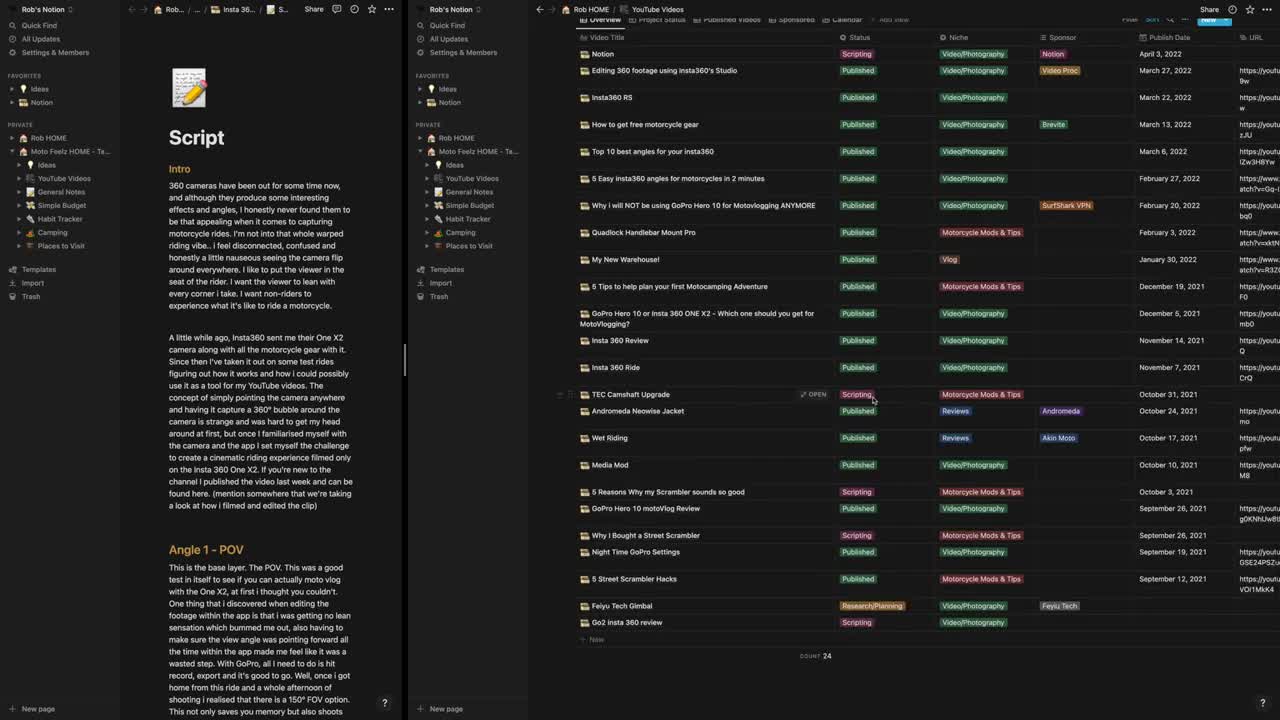
Task: Click the page icon of Insta360 RS row
Action: pyautogui.click(x=585, y=98)
